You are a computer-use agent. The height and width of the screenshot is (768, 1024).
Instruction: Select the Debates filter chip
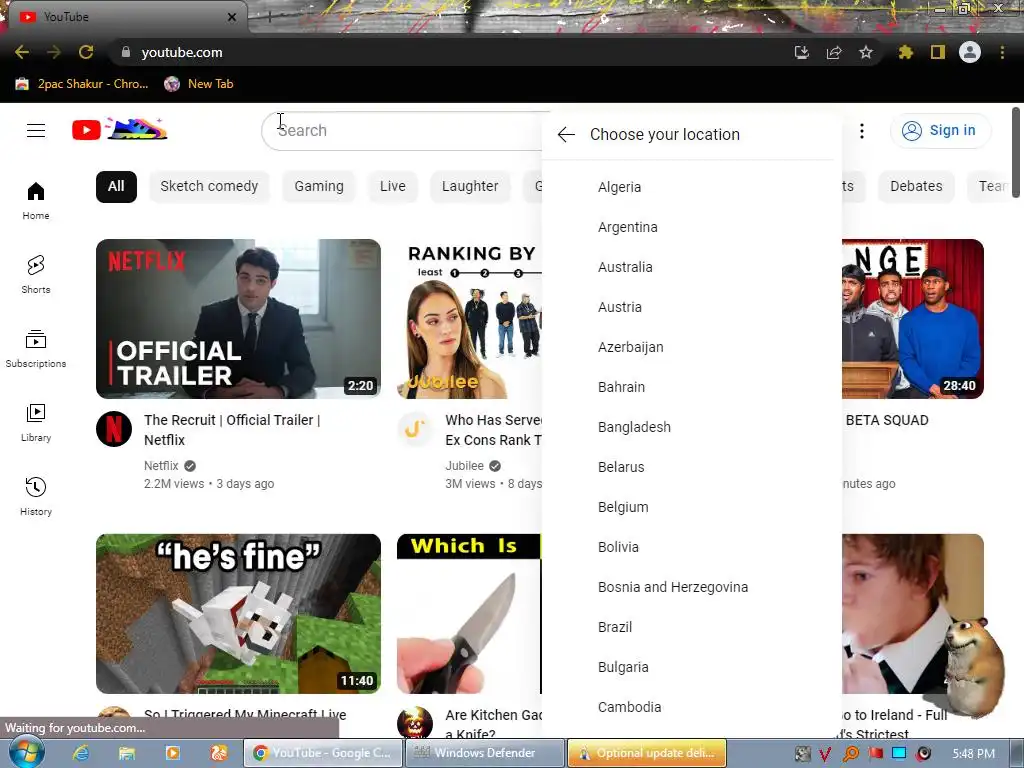point(916,187)
